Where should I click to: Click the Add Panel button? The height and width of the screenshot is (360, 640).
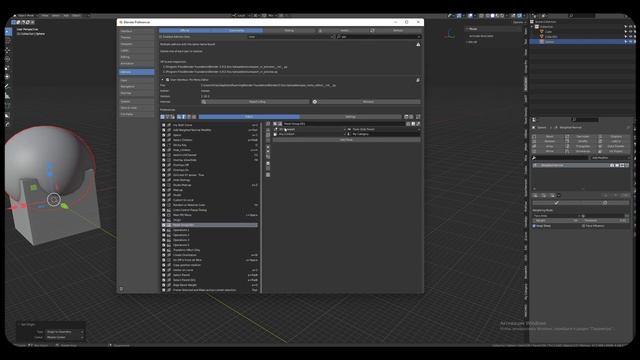click(347, 140)
